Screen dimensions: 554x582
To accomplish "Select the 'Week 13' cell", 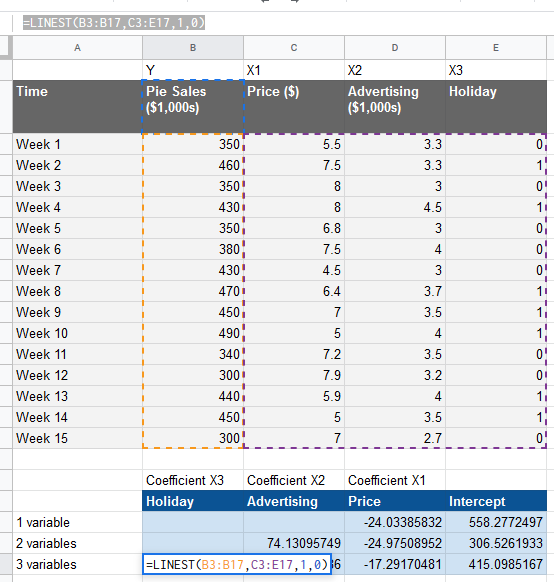I will tap(77, 396).
